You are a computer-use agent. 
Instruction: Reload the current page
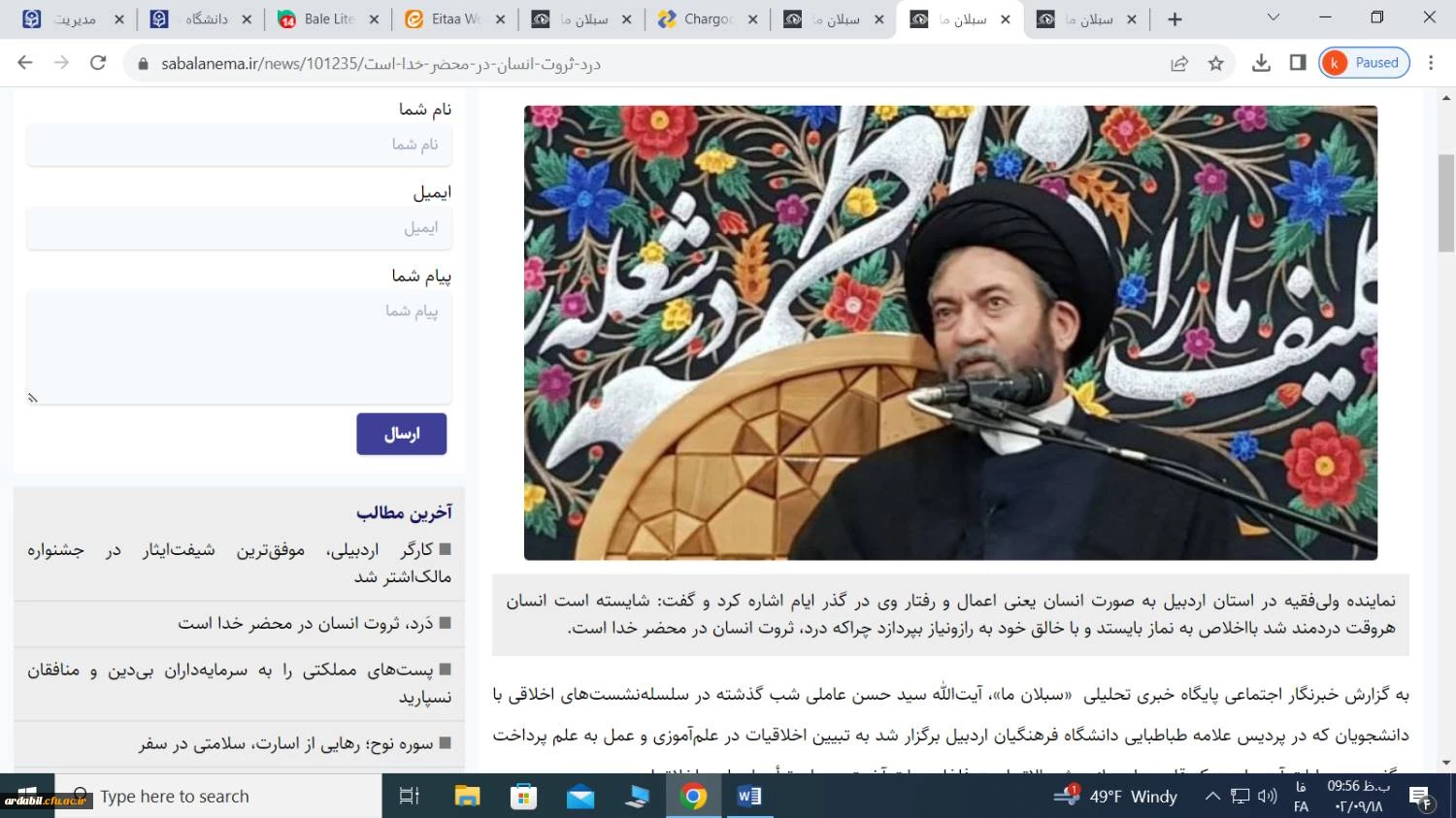(98, 63)
